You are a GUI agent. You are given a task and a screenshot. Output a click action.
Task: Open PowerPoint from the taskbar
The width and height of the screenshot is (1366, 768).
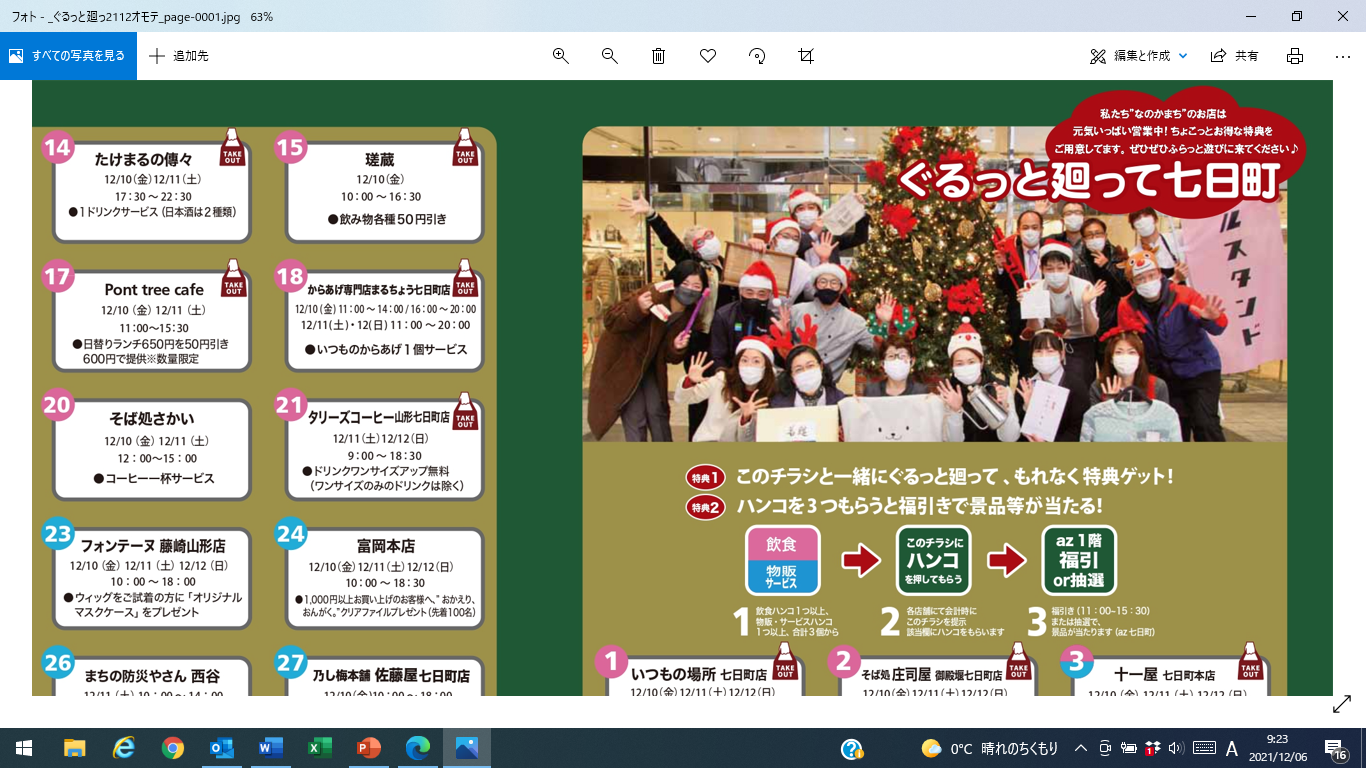click(x=369, y=748)
